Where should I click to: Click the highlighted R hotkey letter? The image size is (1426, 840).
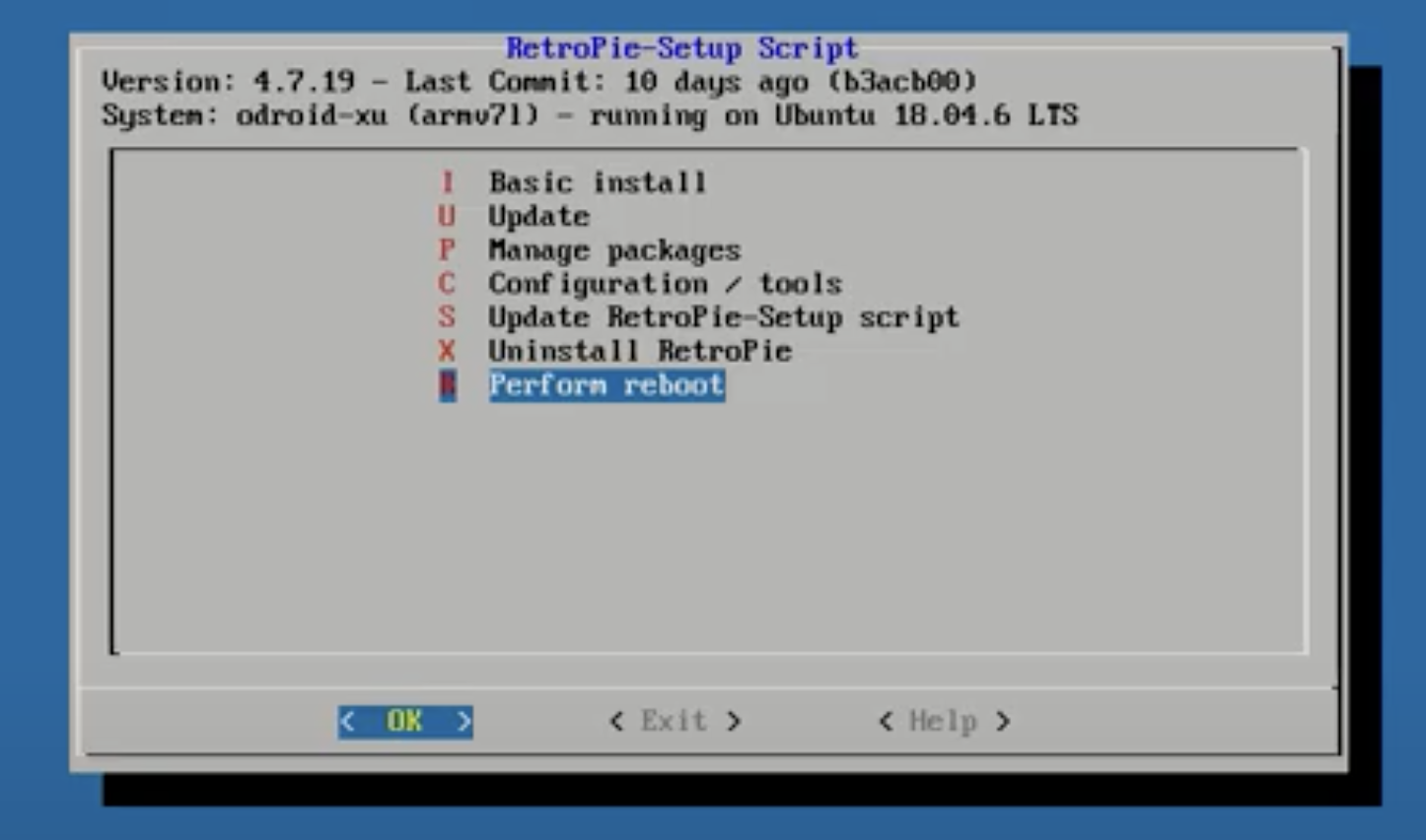coord(448,385)
